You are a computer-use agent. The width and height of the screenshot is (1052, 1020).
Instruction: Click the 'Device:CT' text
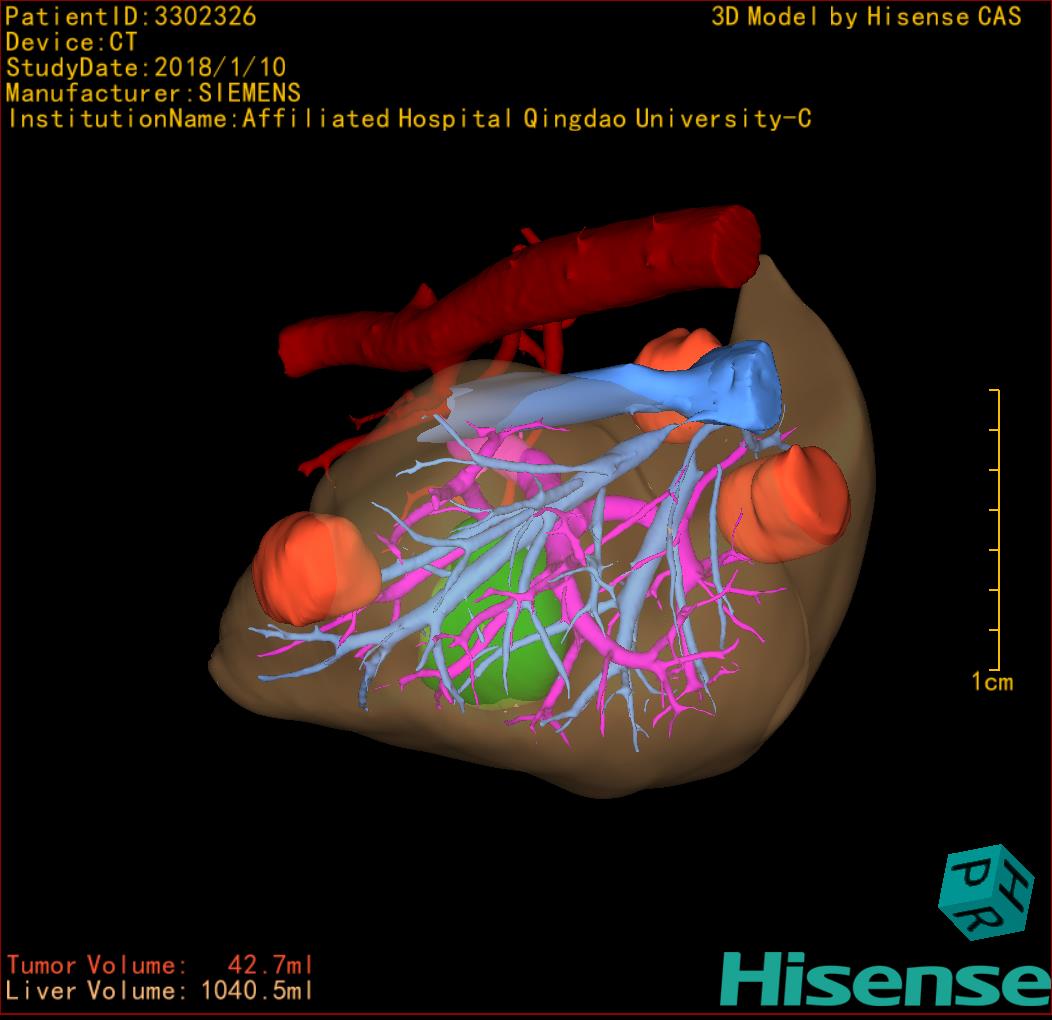(x=71, y=42)
